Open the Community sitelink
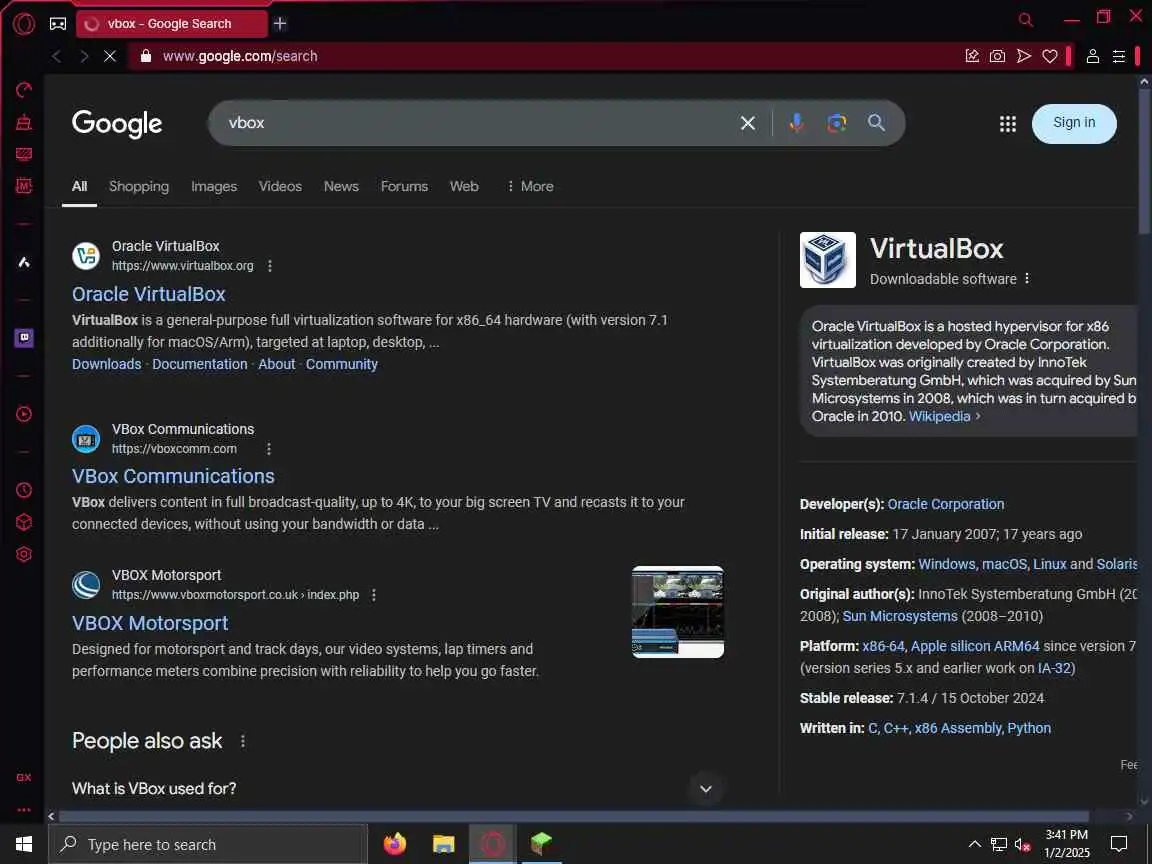 (342, 364)
